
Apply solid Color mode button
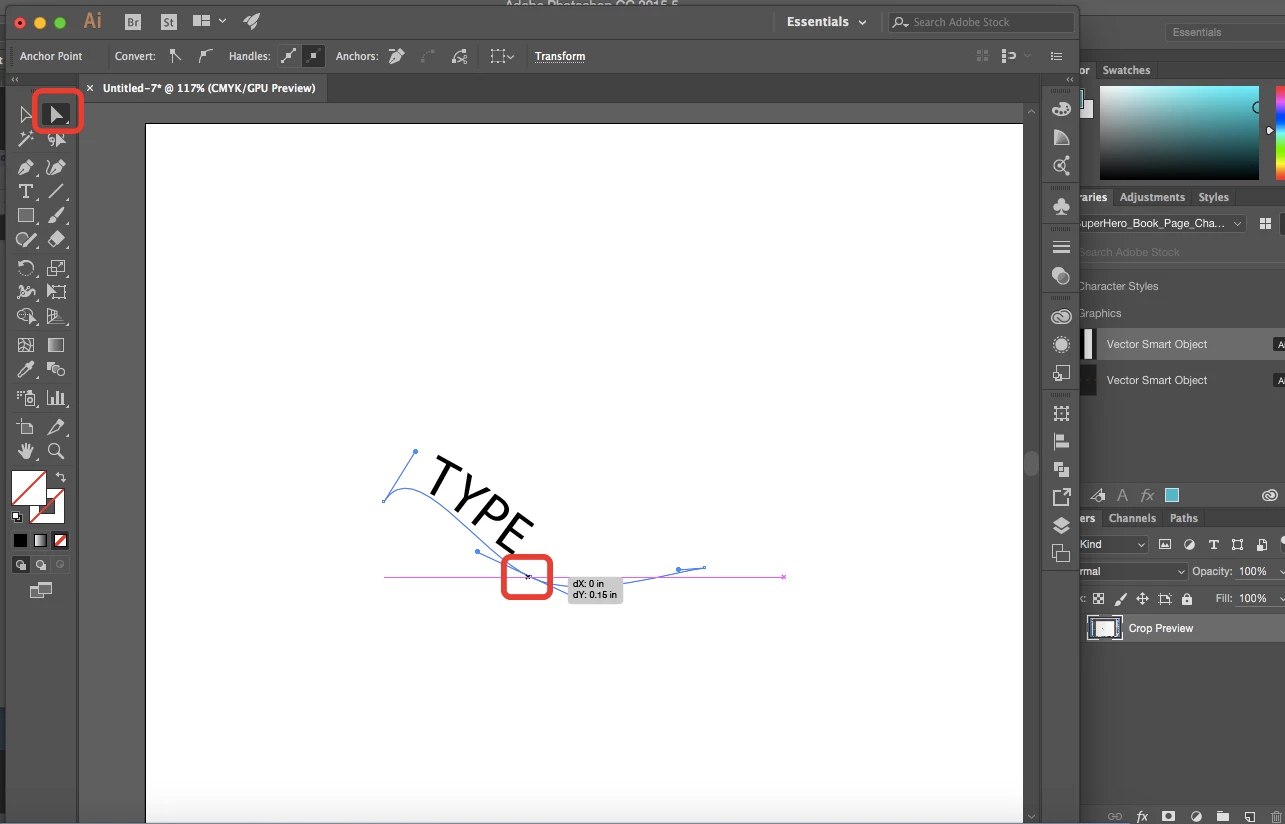tap(20, 540)
